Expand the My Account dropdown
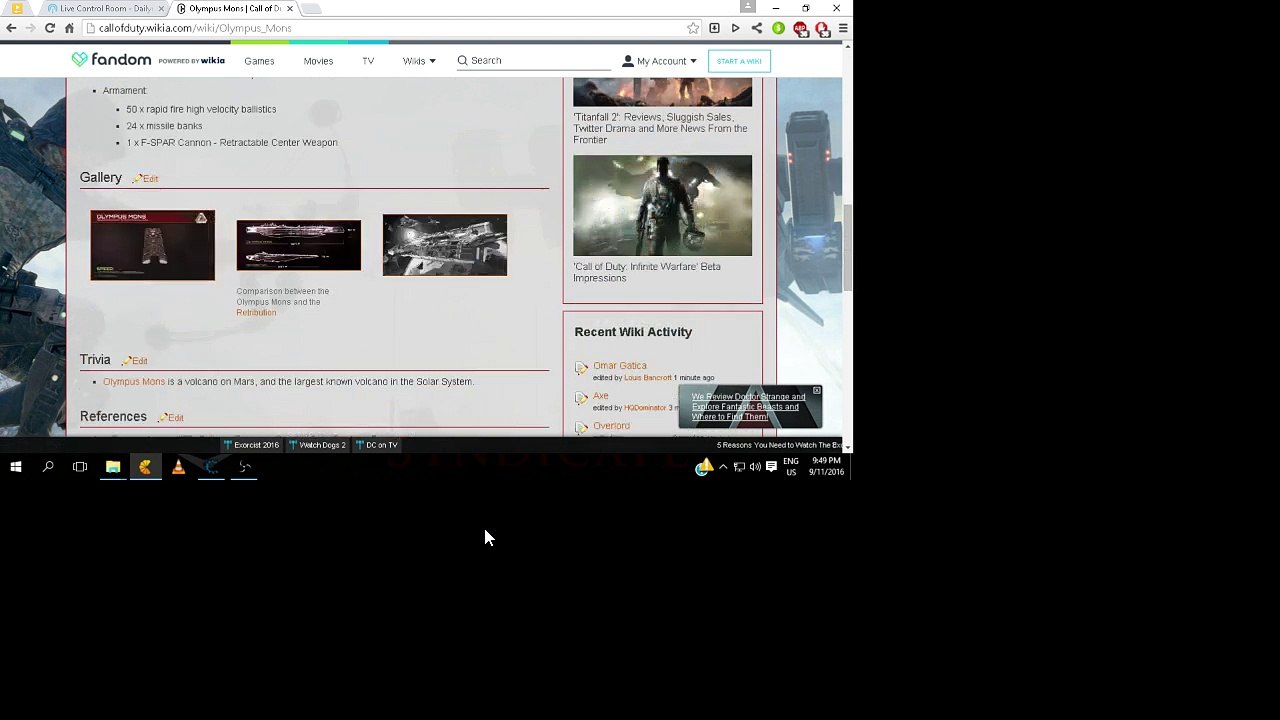The height and width of the screenshot is (720, 1280). tap(659, 61)
